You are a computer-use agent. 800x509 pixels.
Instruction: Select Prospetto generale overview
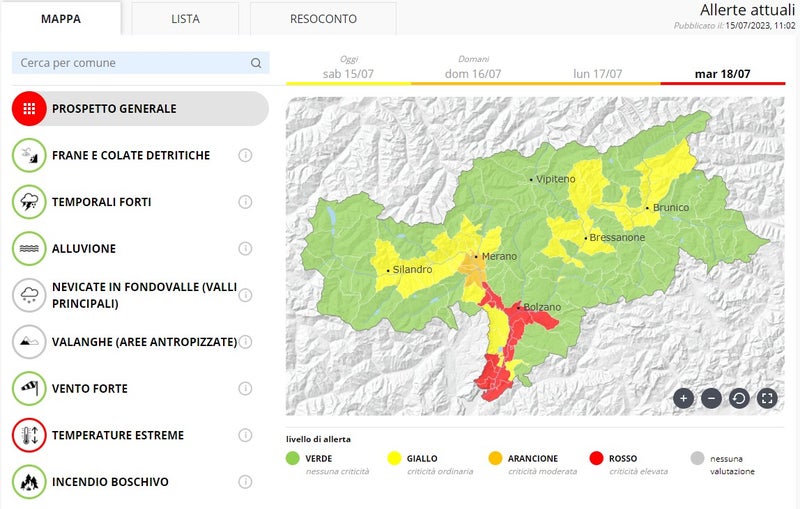[x=140, y=108]
